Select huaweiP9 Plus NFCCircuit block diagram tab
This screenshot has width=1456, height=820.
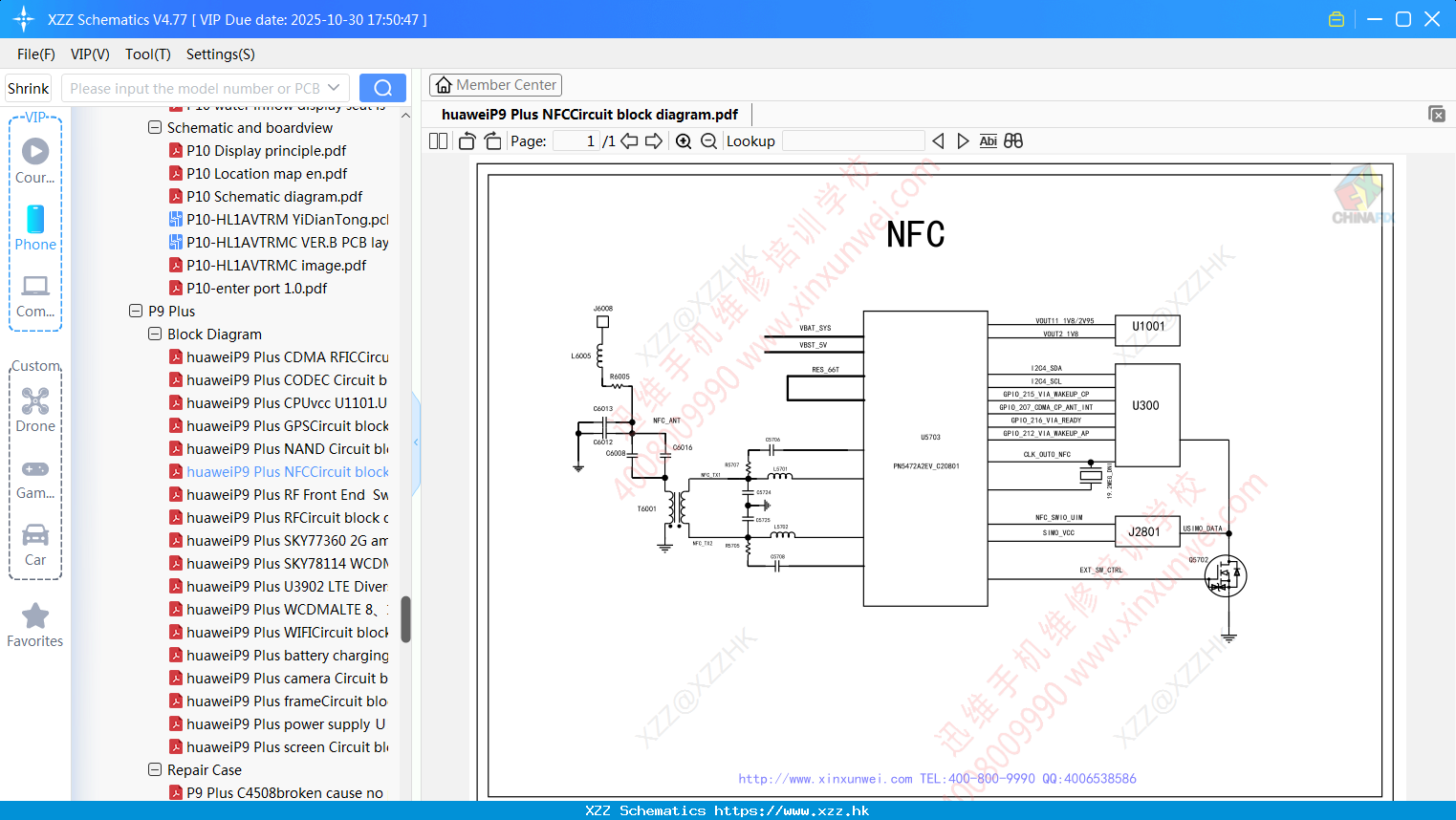pos(590,115)
